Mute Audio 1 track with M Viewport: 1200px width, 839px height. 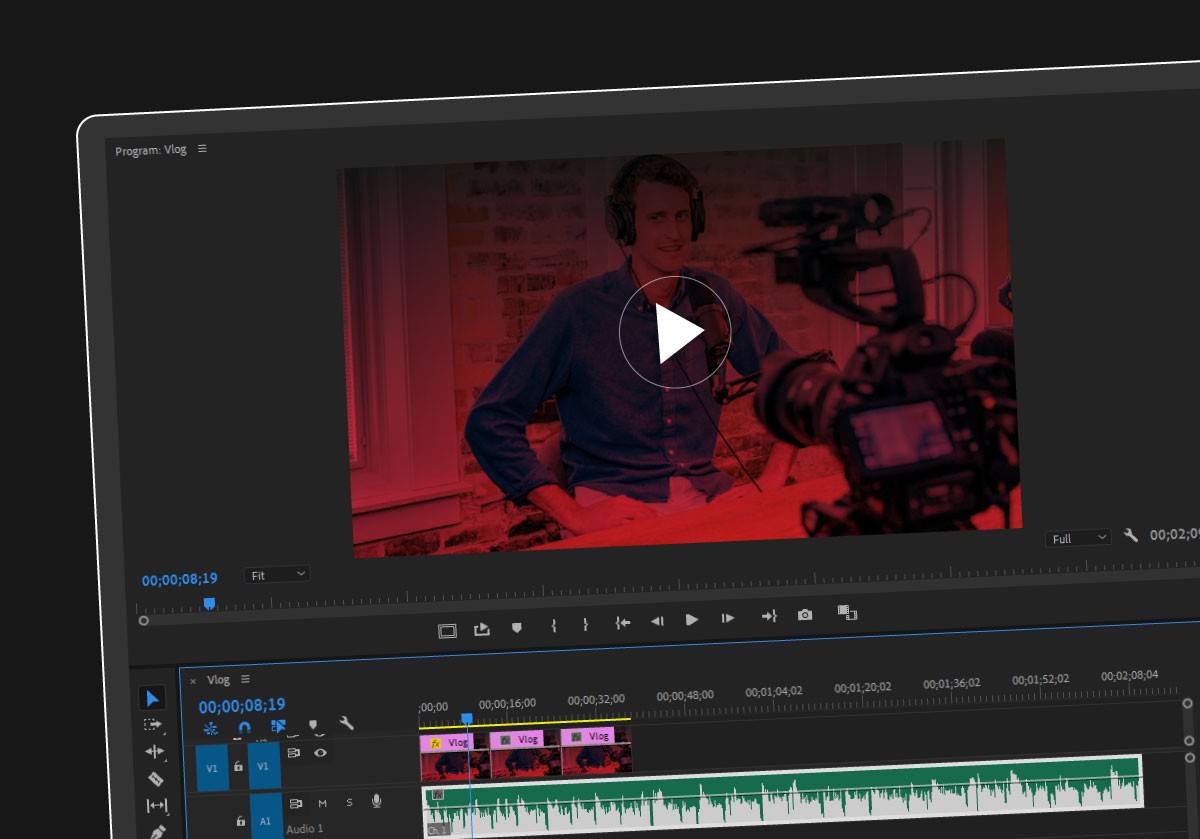click(322, 802)
